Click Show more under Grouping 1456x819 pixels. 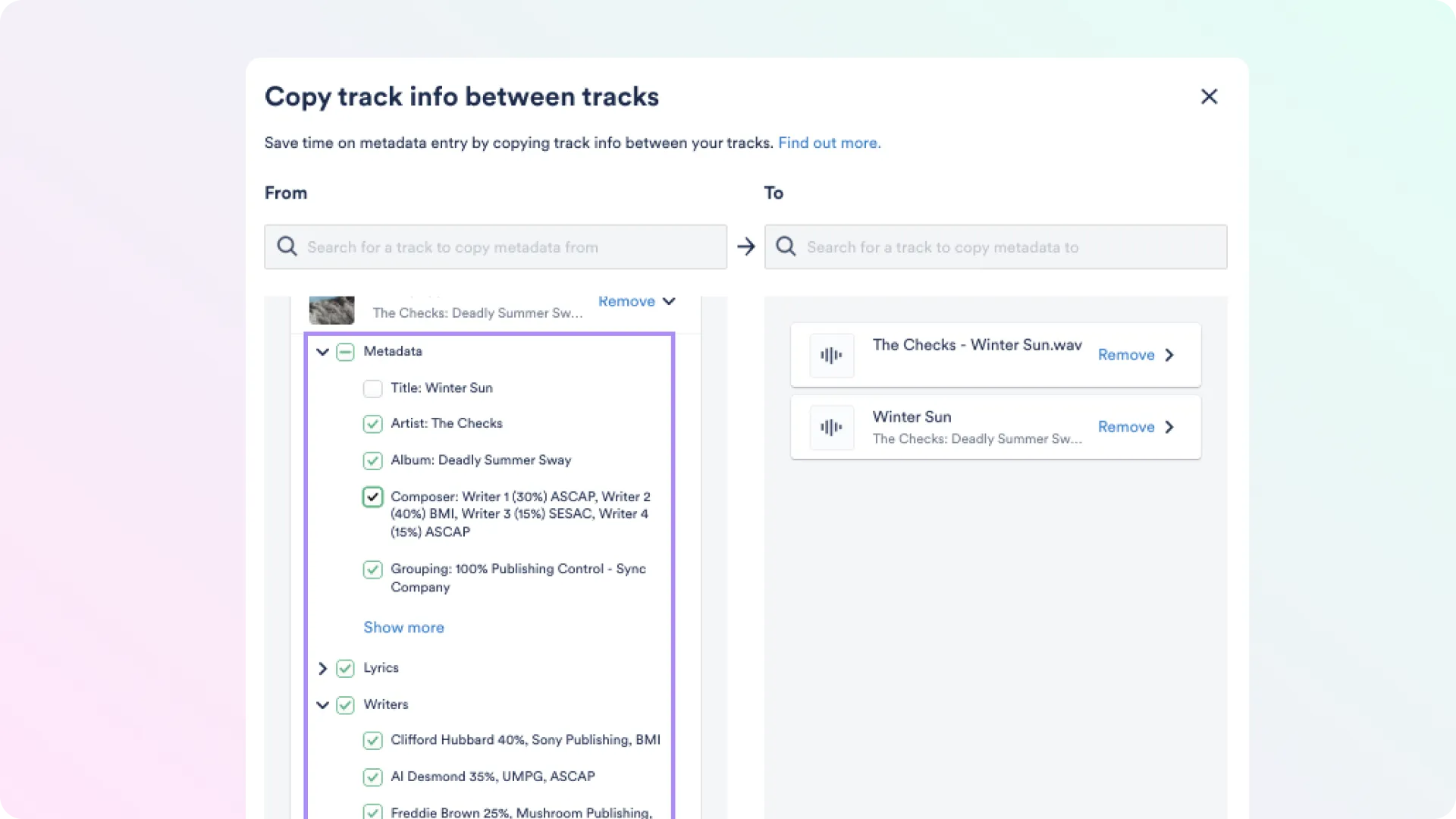tap(403, 627)
